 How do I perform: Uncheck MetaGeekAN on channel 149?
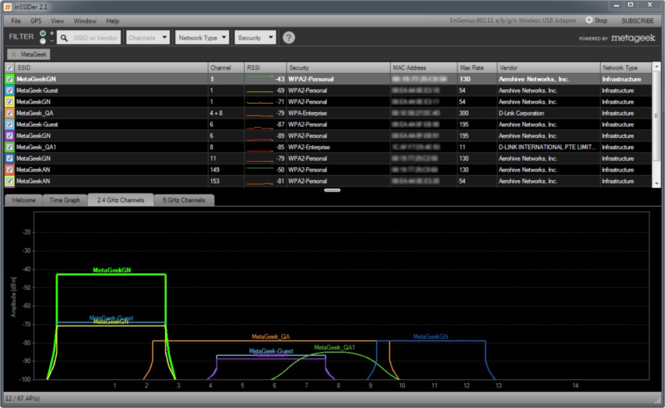click(x=9, y=170)
